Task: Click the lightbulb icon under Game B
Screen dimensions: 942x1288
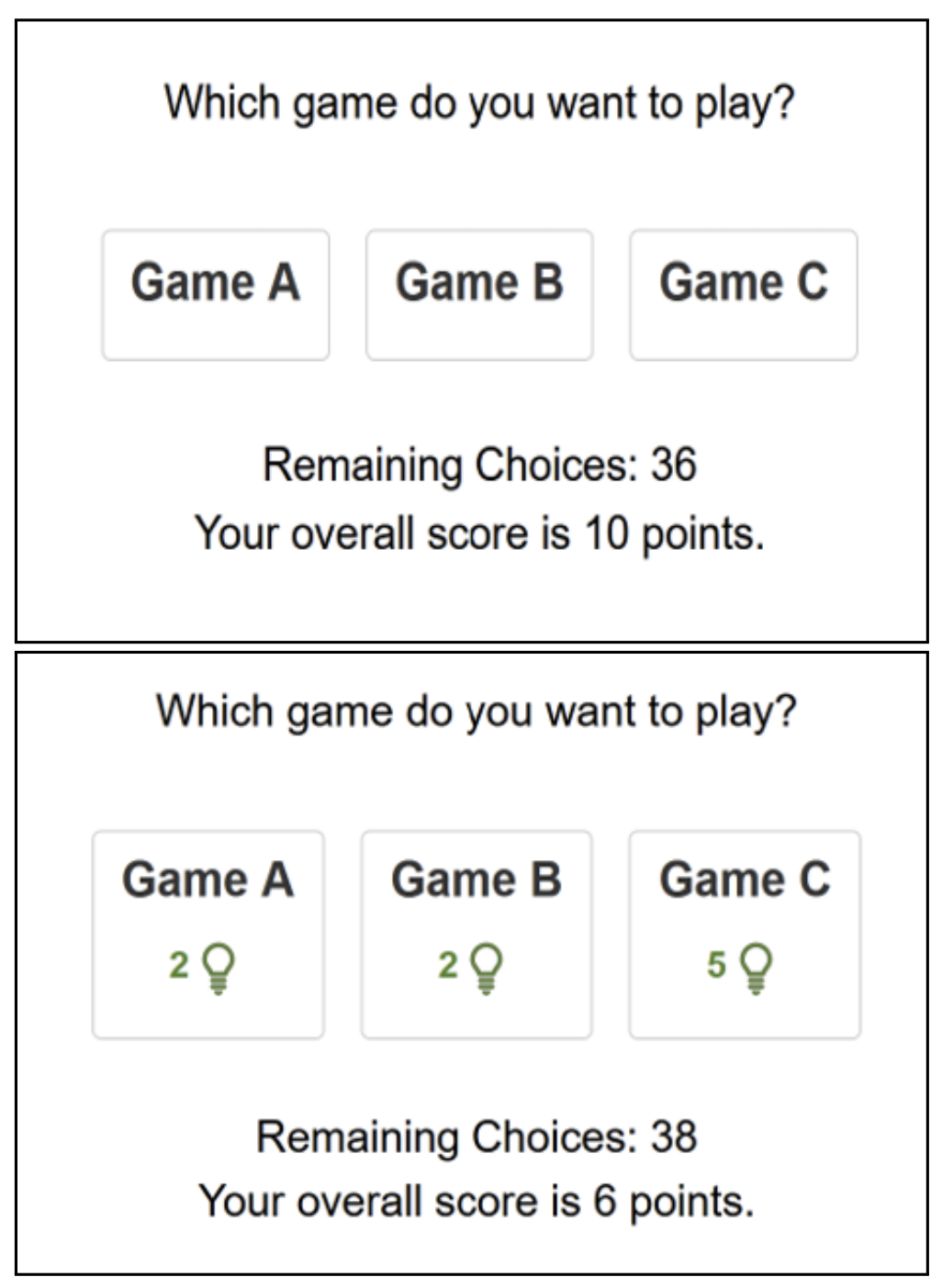Action: coord(487,968)
